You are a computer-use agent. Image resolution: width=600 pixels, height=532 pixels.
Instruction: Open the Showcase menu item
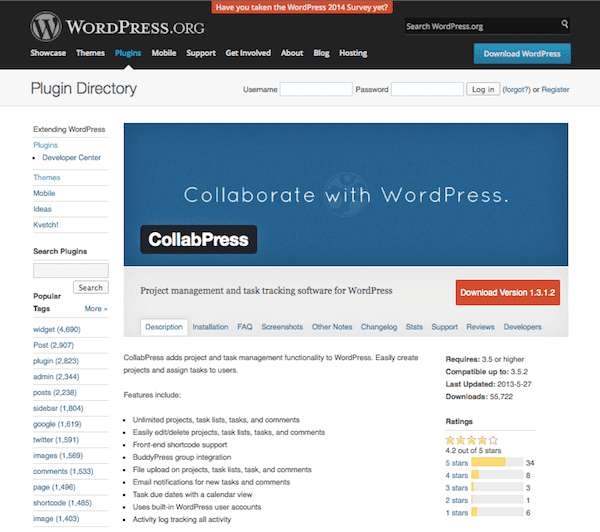tap(48, 53)
